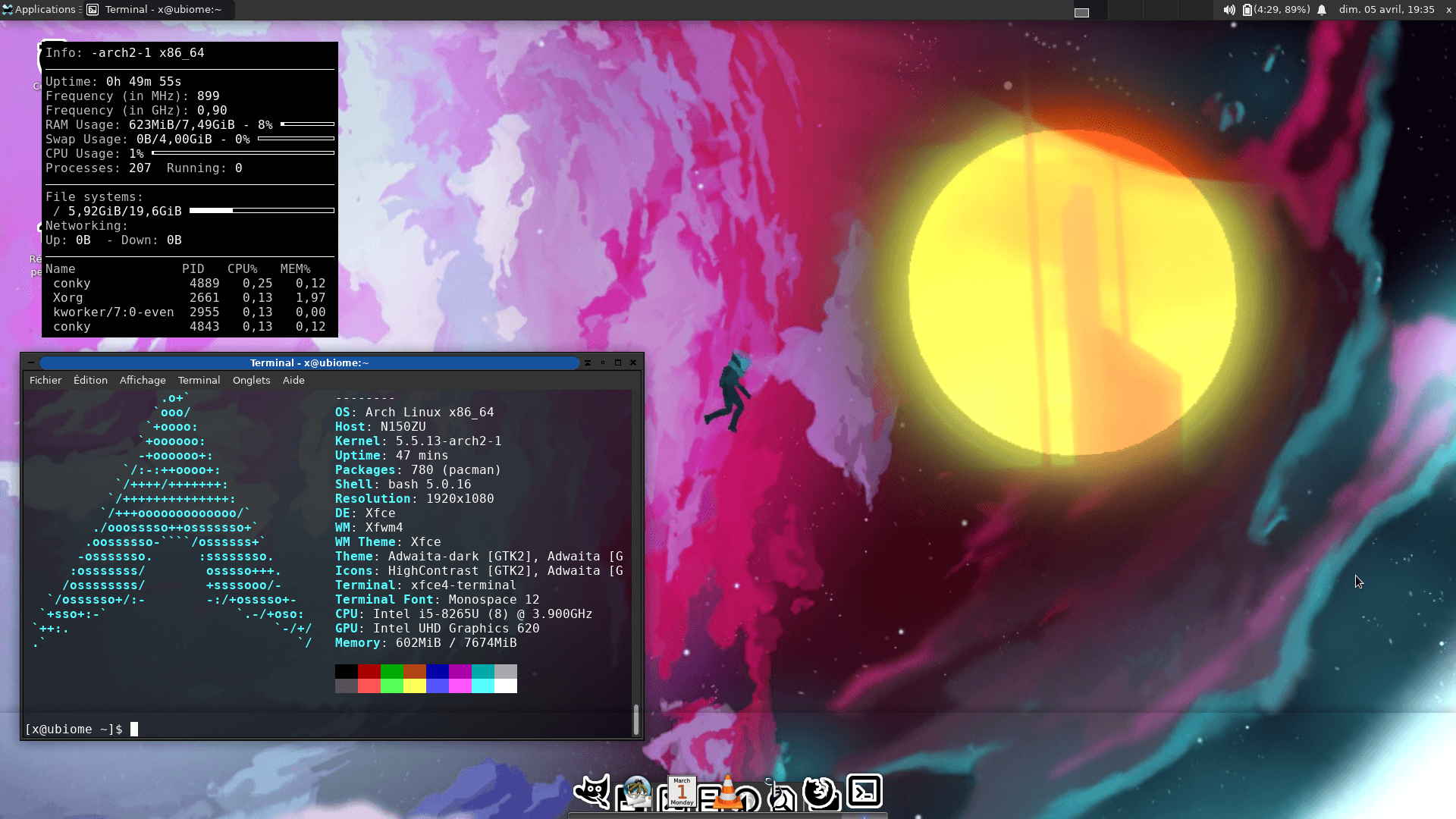The height and width of the screenshot is (819, 1456).
Task: Click the 'WM: Xfwm4' line
Action: point(369,527)
